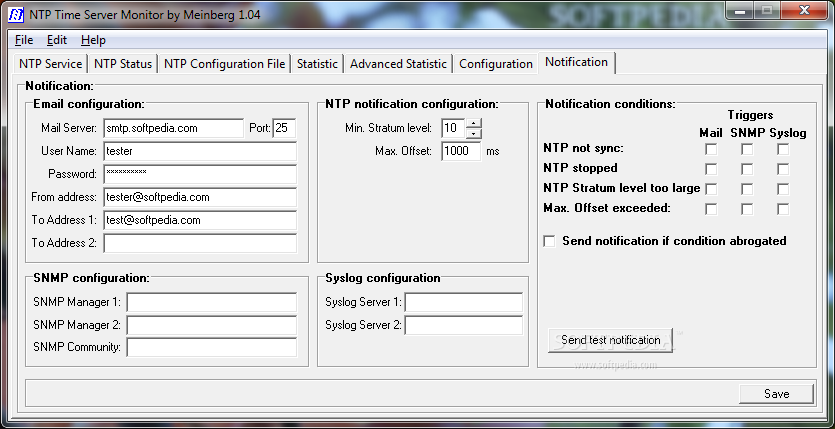Enable Syslog trigger for NTP stopped
This screenshot has height=429, width=835.
[783, 169]
